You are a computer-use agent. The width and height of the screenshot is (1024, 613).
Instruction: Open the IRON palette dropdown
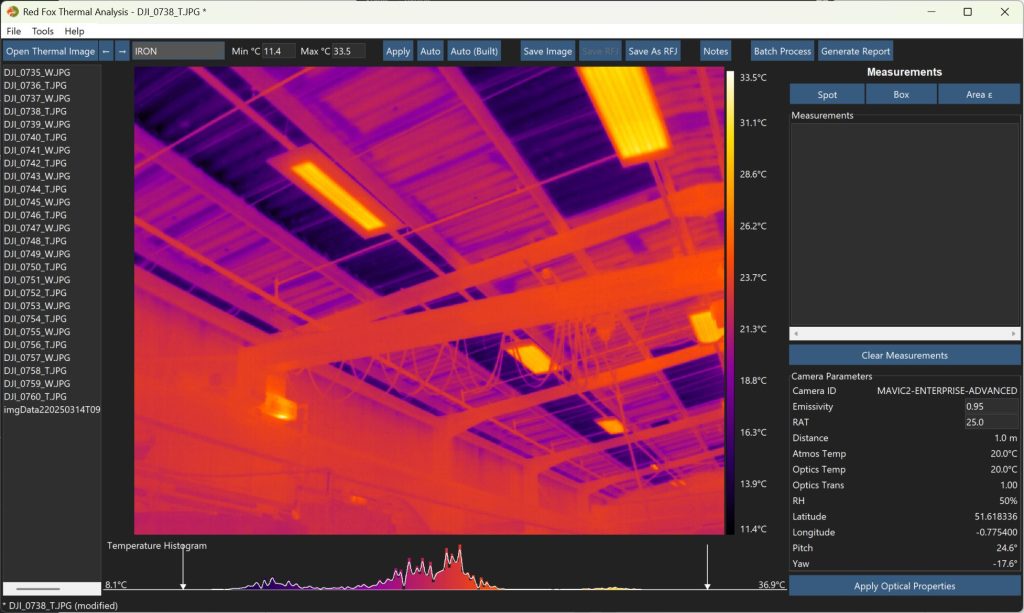click(178, 51)
